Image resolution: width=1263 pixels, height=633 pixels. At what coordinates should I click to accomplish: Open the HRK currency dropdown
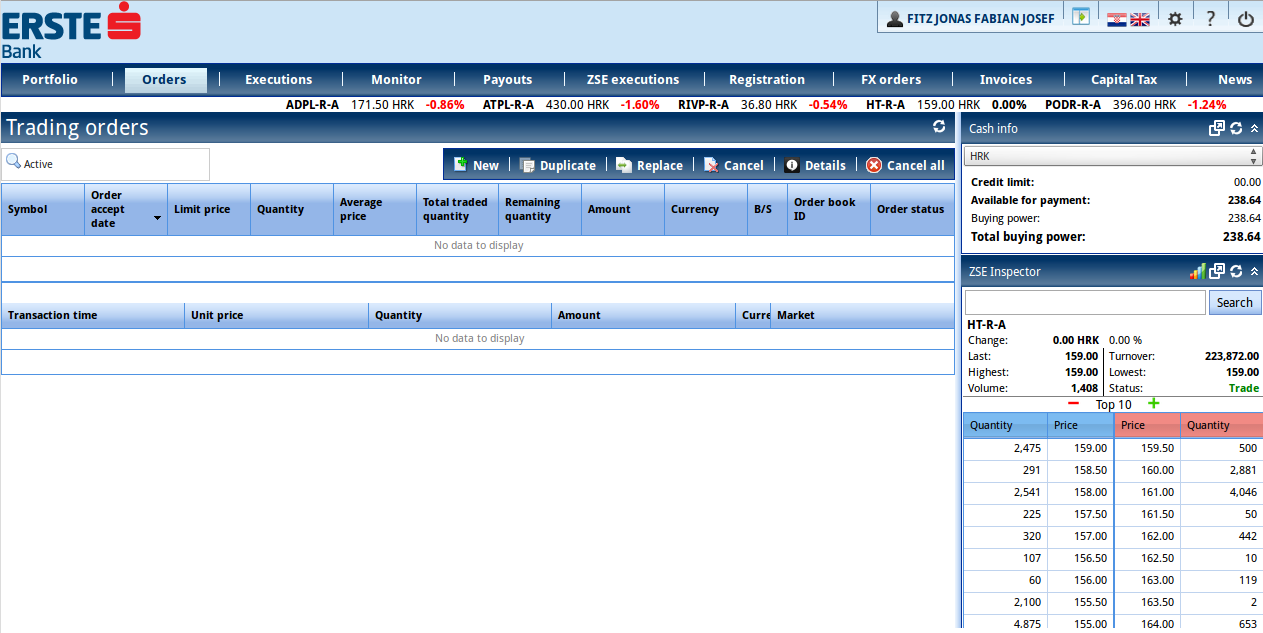click(x=1111, y=156)
